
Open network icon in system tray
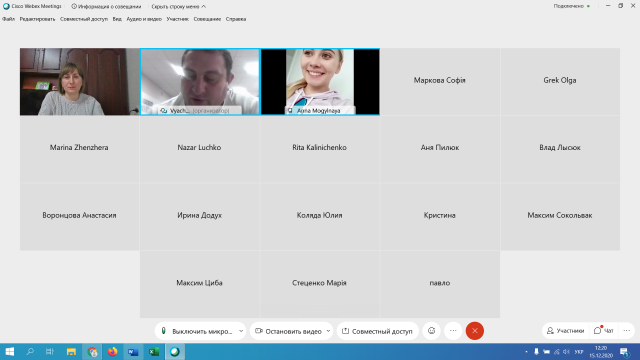click(x=556, y=351)
